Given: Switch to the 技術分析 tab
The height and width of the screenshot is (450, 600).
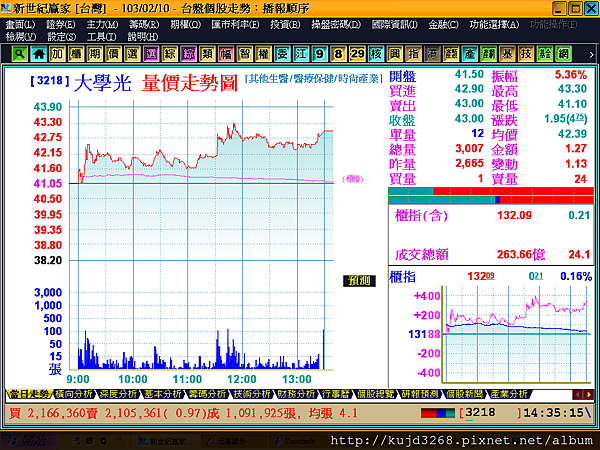Looking at the screenshot, I should 252,394.
